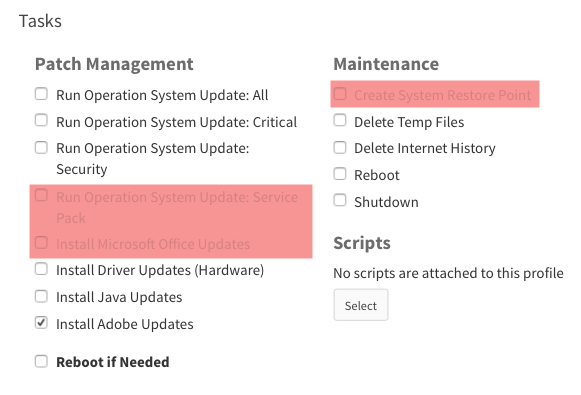Click the Delete Temp Files label
Screen dimensions: 581x395
point(409,122)
